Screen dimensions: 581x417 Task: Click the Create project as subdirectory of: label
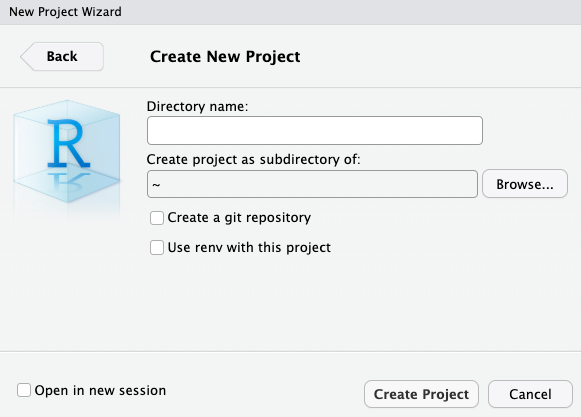point(253,159)
